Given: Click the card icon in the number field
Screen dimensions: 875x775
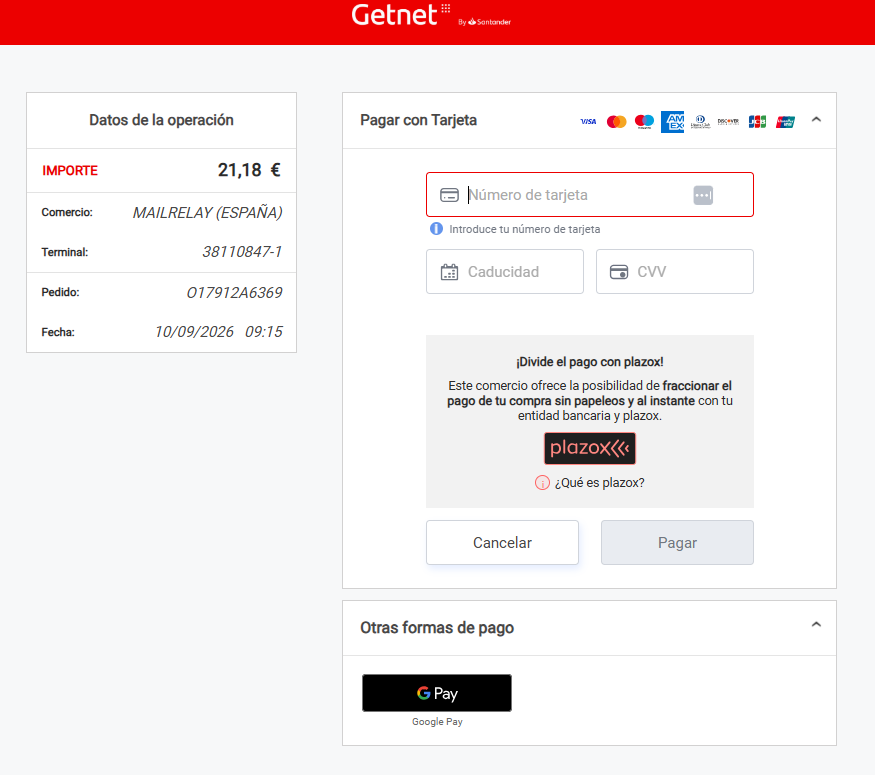Looking at the screenshot, I should click(449, 195).
